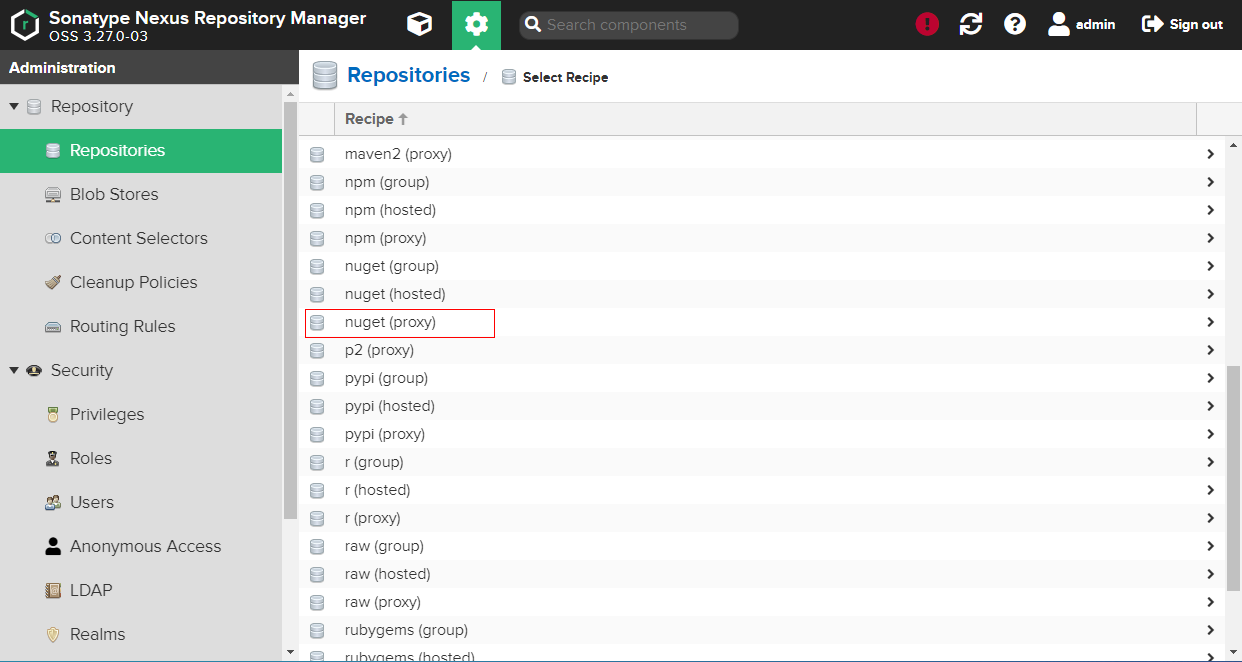The width and height of the screenshot is (1242, 662).
Task: Click the sidebar vertical scrollbar
Action: point(290,310)
